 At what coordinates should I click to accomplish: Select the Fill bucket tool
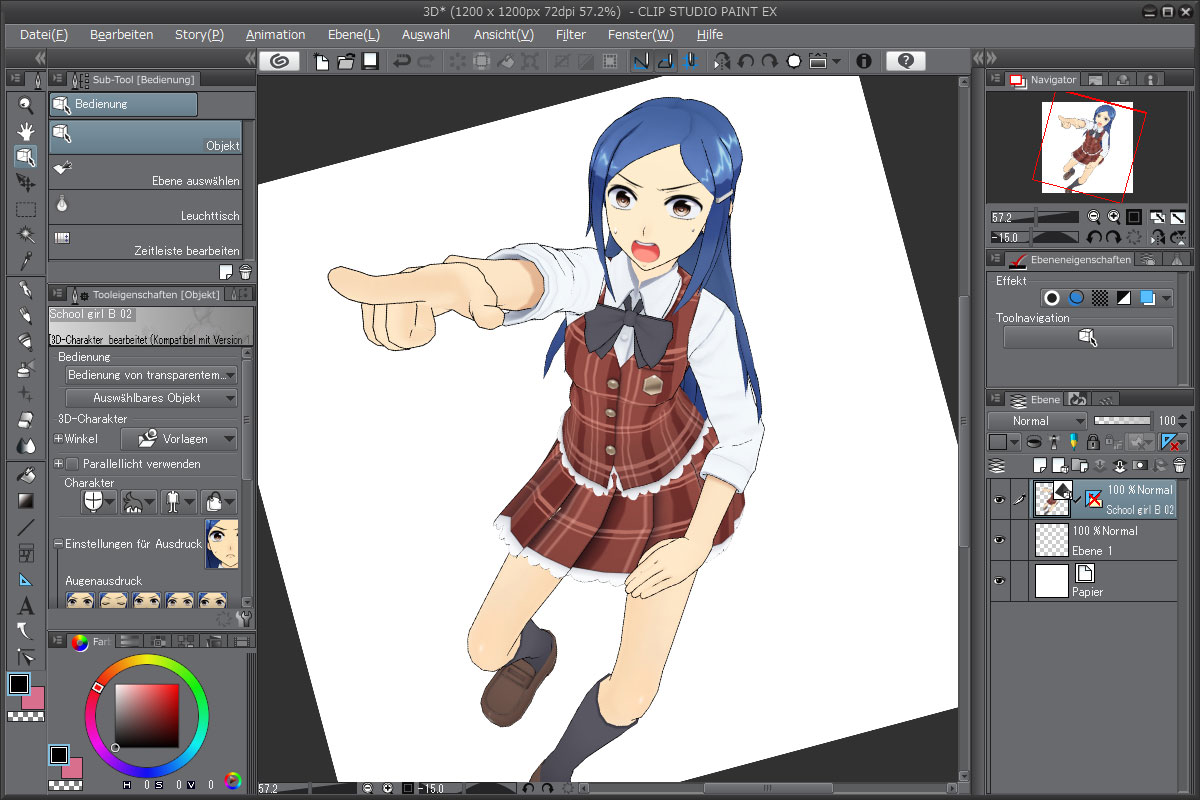click(26, 475)
